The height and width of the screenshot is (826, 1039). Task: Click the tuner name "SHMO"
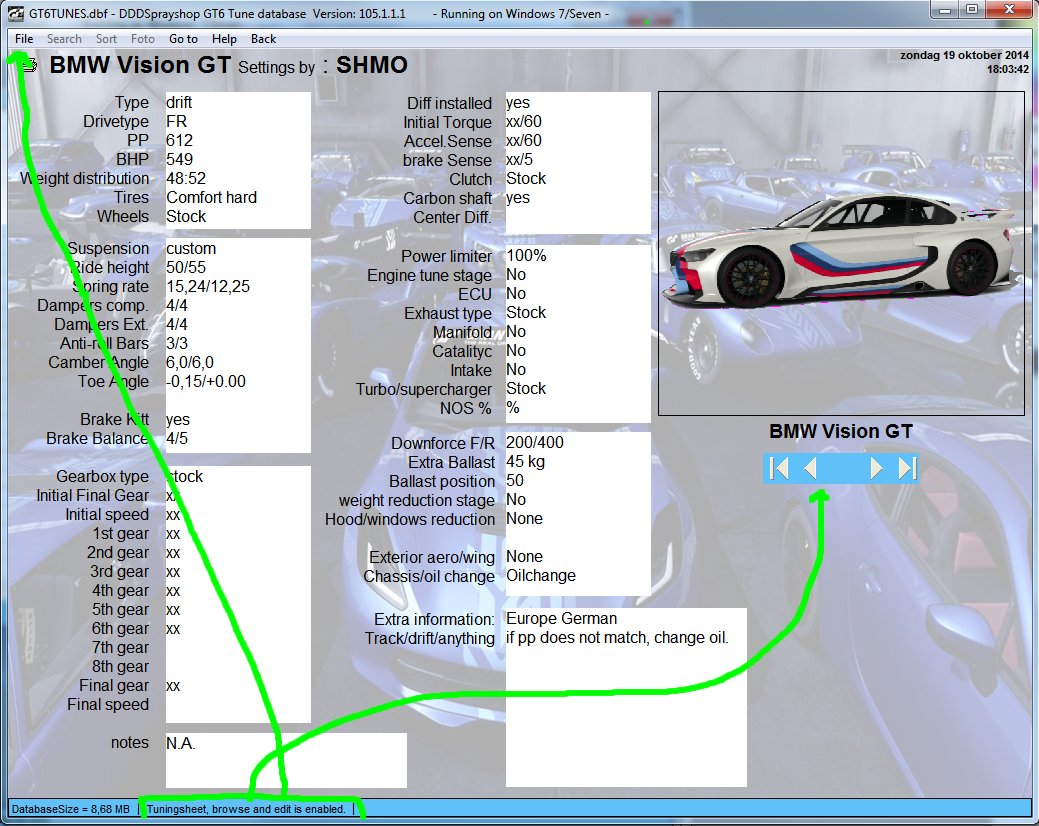[372, 65]
